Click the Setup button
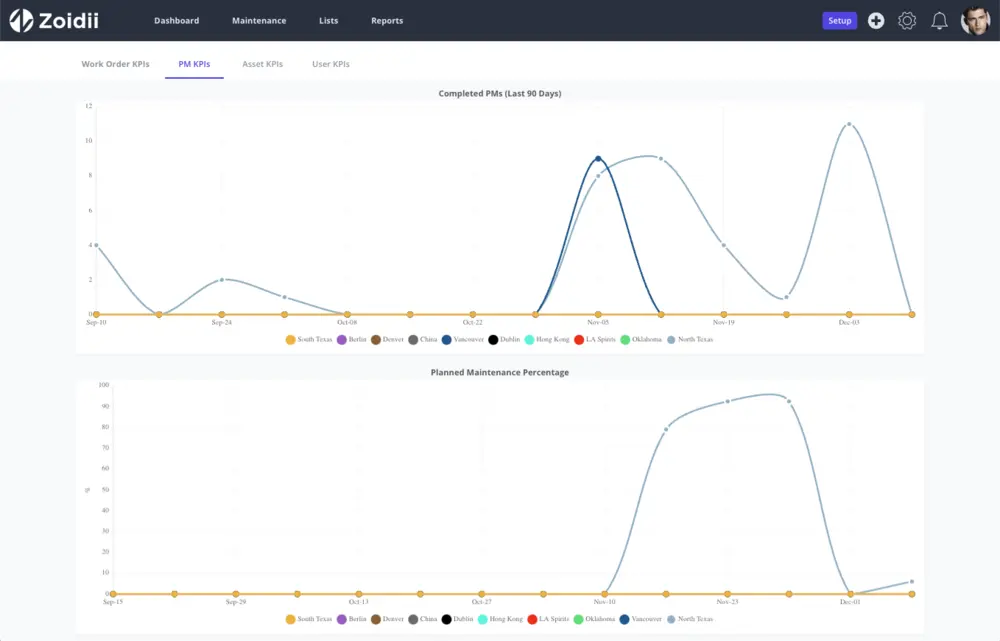 pyautogui.click(x=839, y=20)
